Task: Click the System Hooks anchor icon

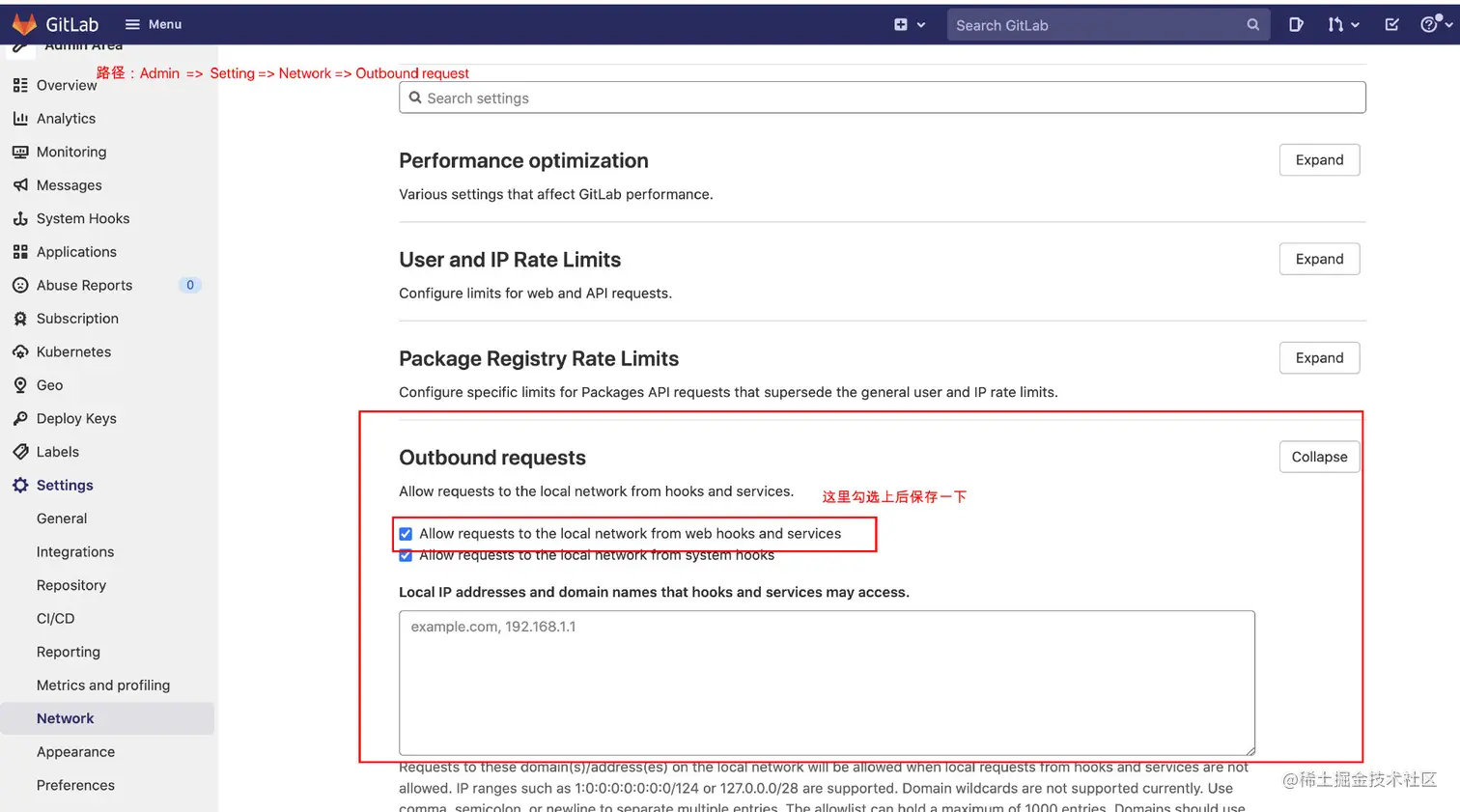Action: coord(20,218)
